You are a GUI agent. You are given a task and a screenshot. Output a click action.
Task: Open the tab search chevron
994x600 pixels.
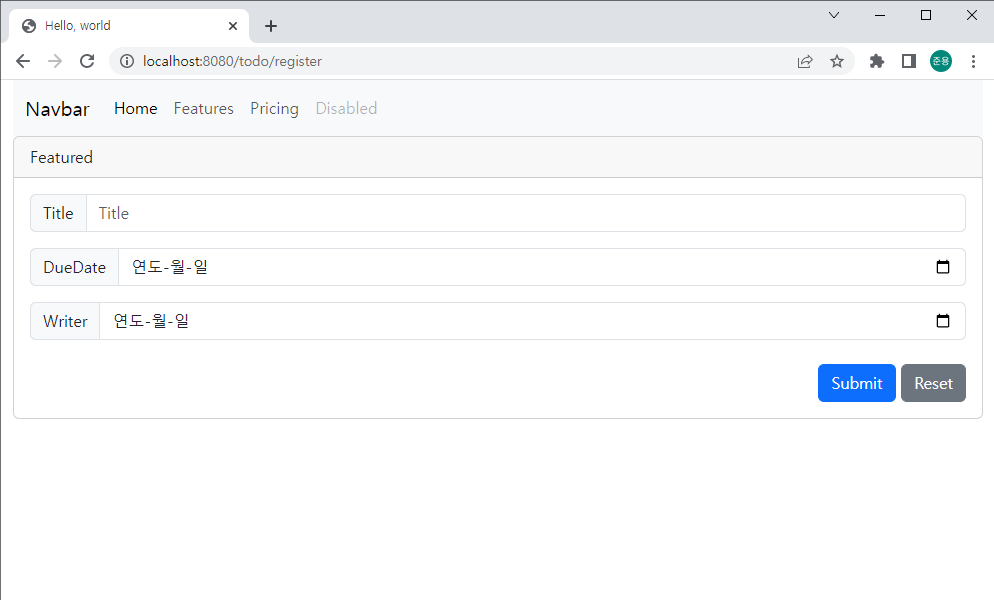(834, 15)
